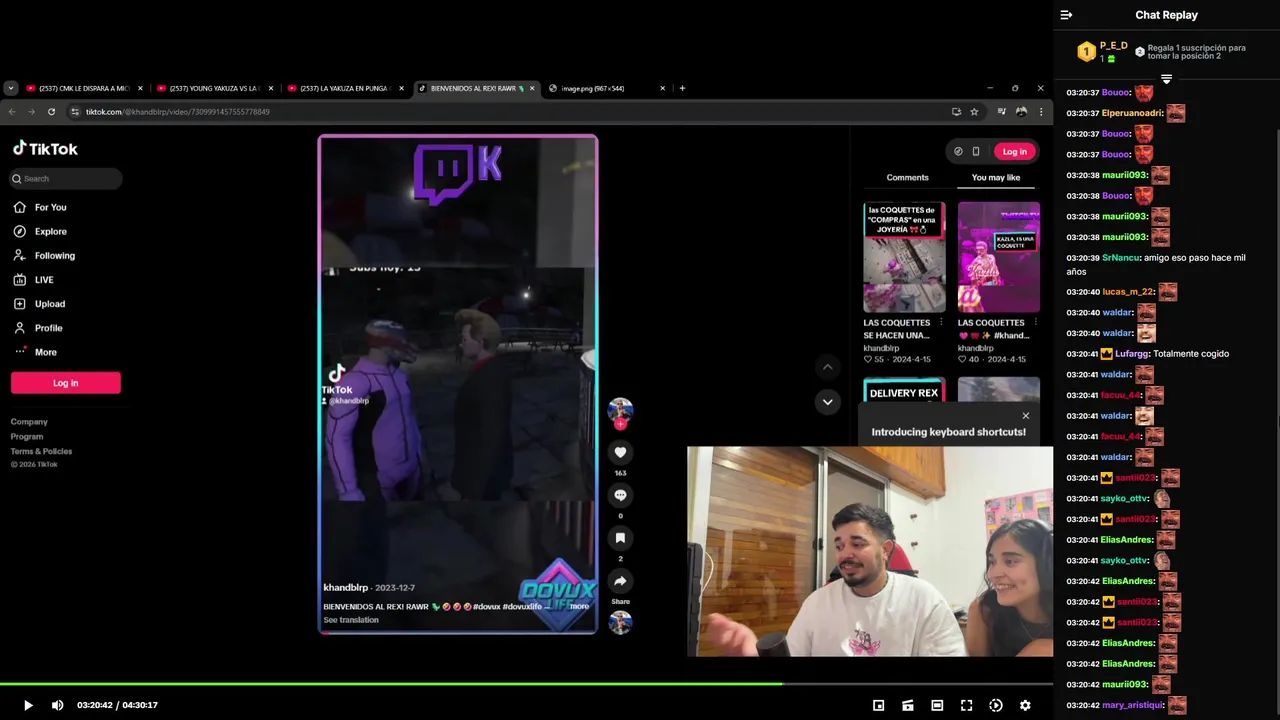Screen dimensions: 1280x720
Task: Click the circular play-arrow icon beside settings
Action: 996,705
